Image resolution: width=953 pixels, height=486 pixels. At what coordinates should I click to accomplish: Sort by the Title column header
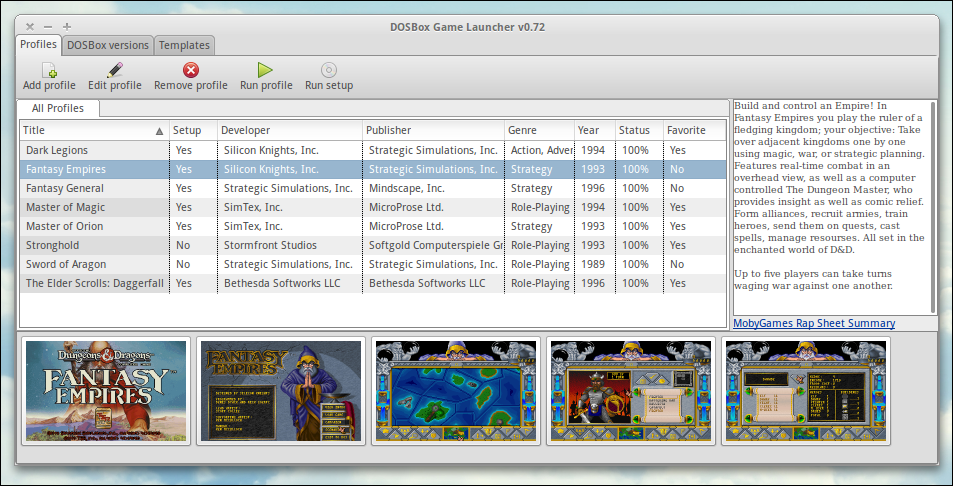[x=94, y=130]
